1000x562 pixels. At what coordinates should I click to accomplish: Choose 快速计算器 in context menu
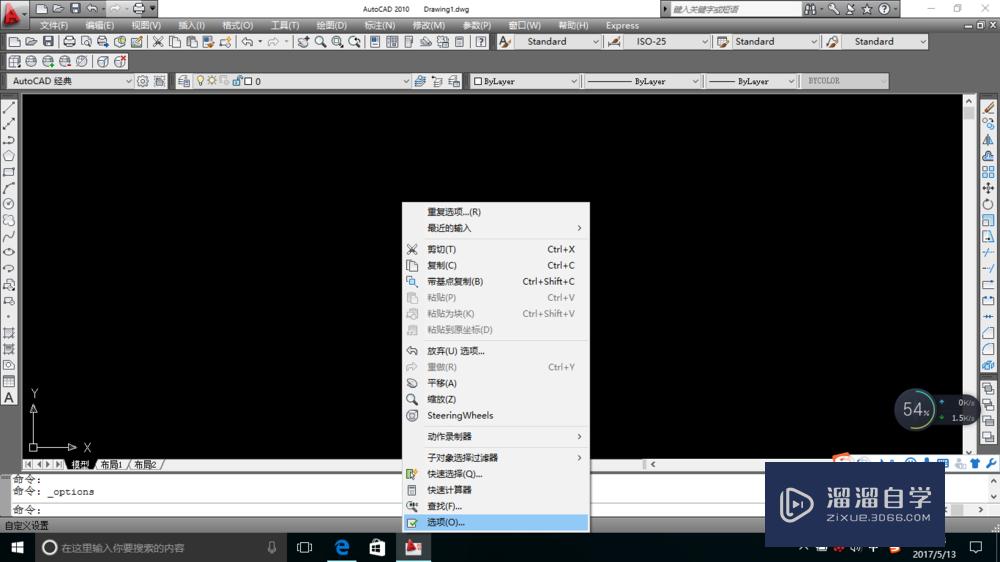pos(496,490)
